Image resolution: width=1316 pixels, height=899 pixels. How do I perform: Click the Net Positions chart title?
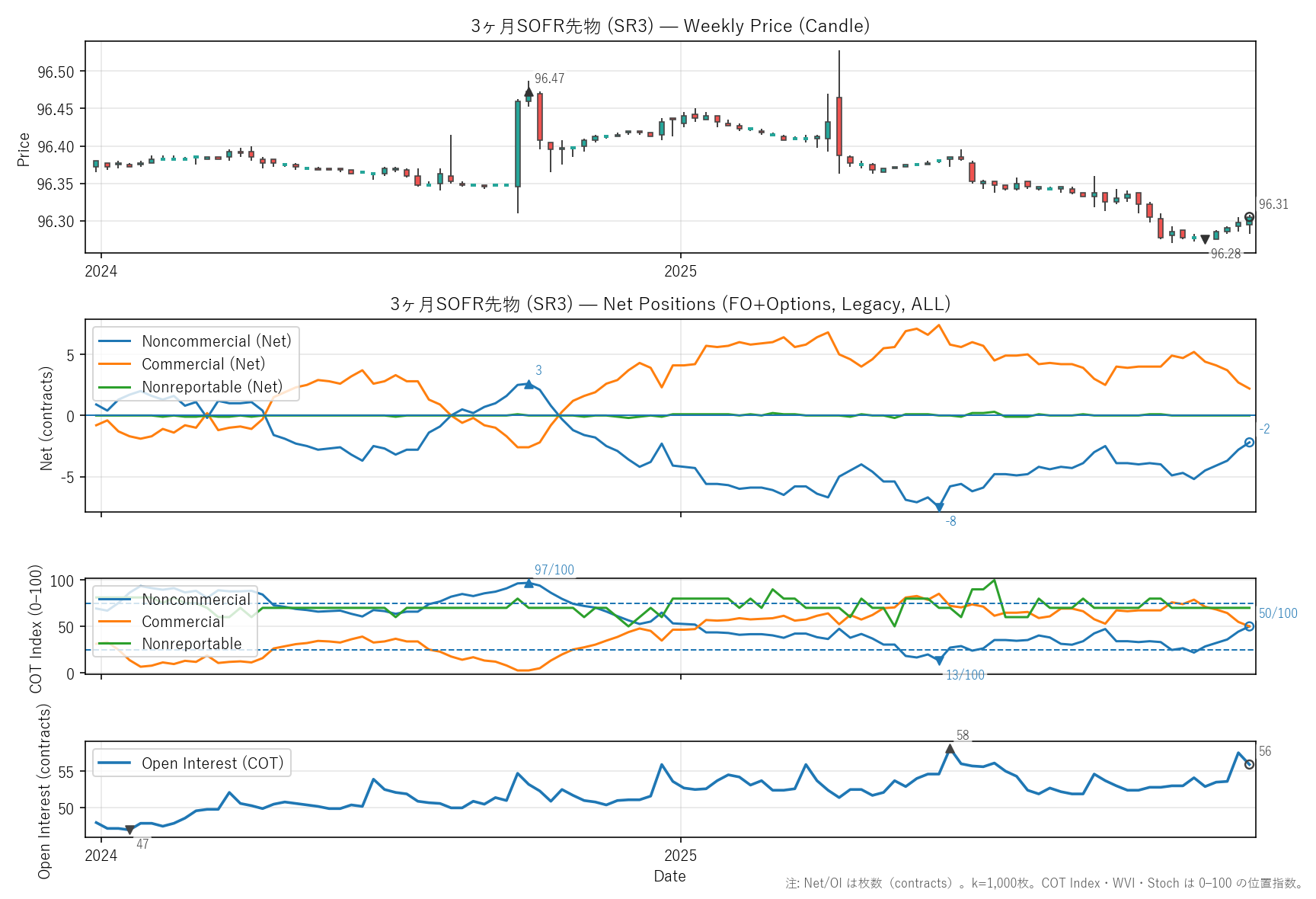pyautogui.click(x=670, y=304)
